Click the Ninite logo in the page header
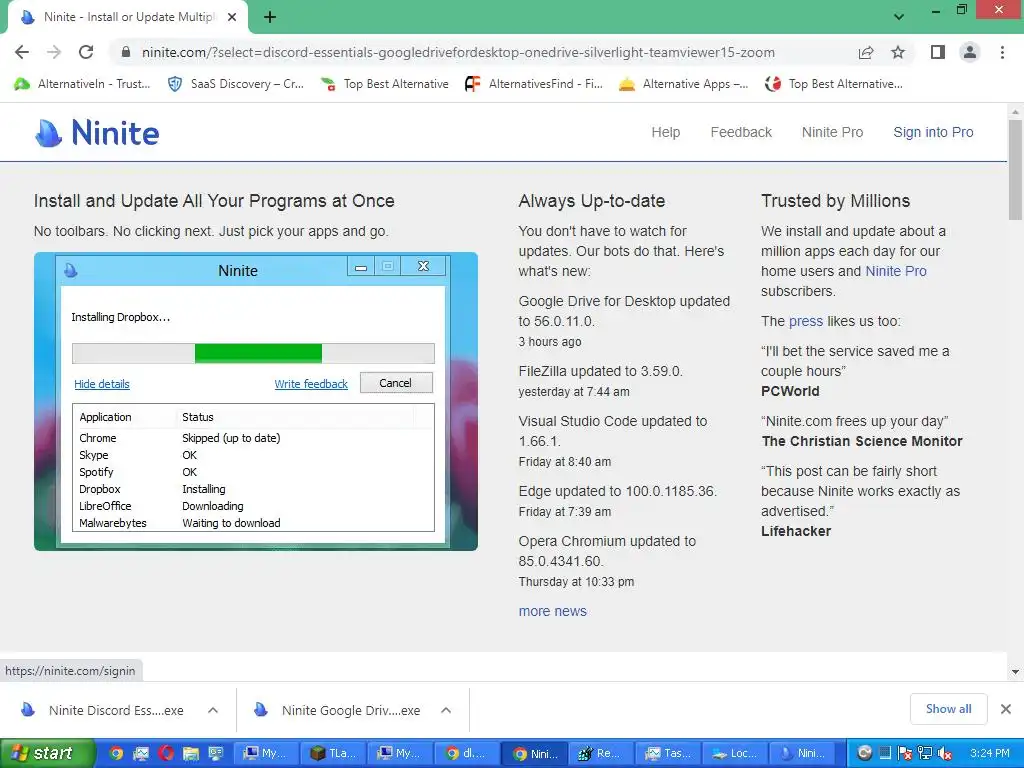Image resolution: width=1024 pixels, height=768 pixels. pos(97,133)
